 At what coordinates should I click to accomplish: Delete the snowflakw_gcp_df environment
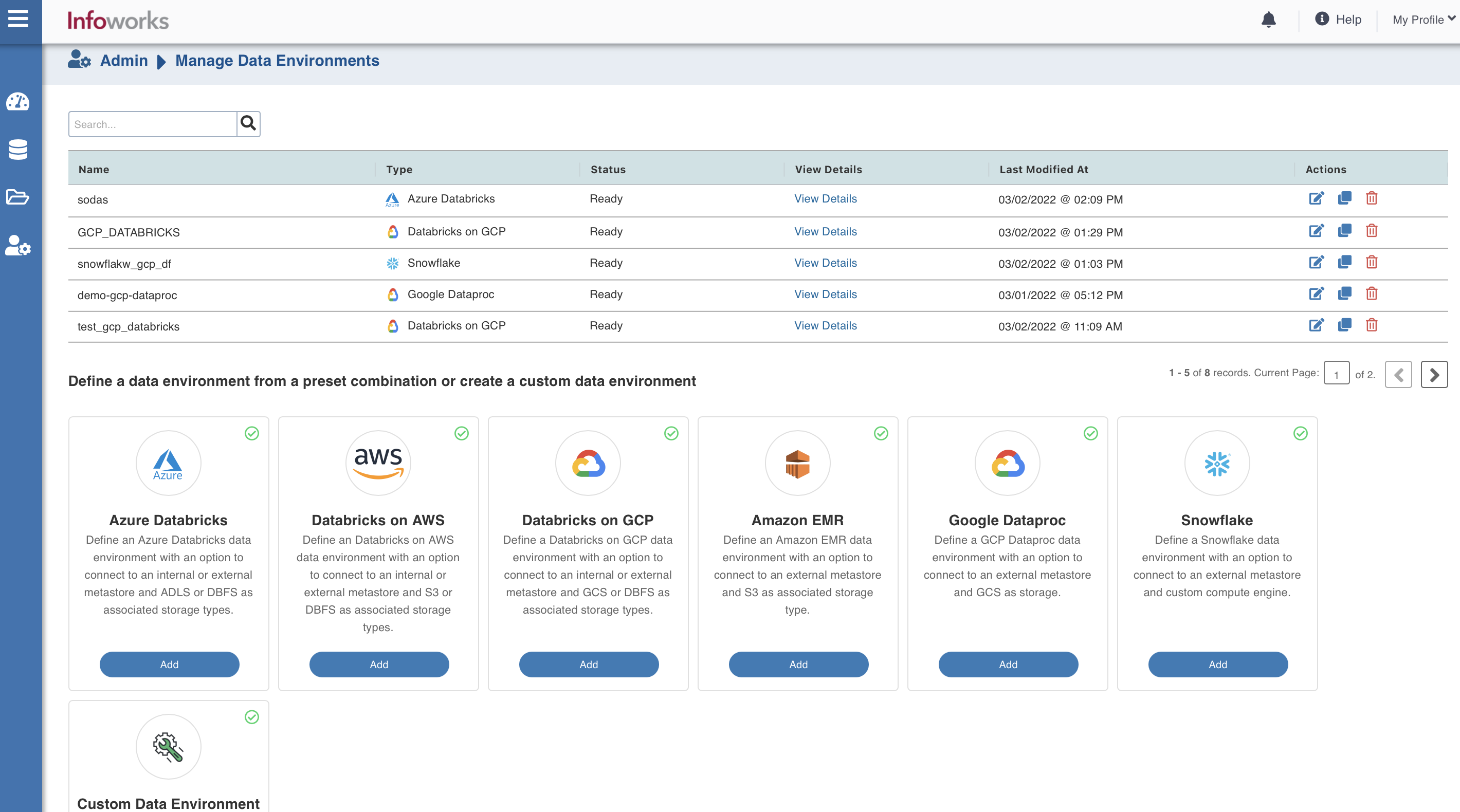click(x=1372, y=262)
